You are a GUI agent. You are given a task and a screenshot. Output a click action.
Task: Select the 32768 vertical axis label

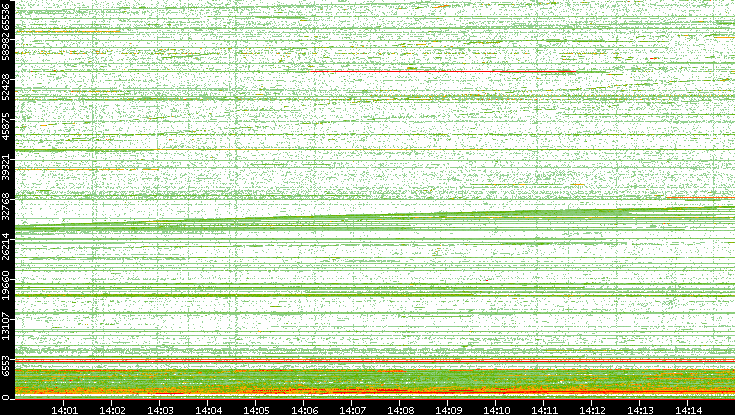click(7, 207)
